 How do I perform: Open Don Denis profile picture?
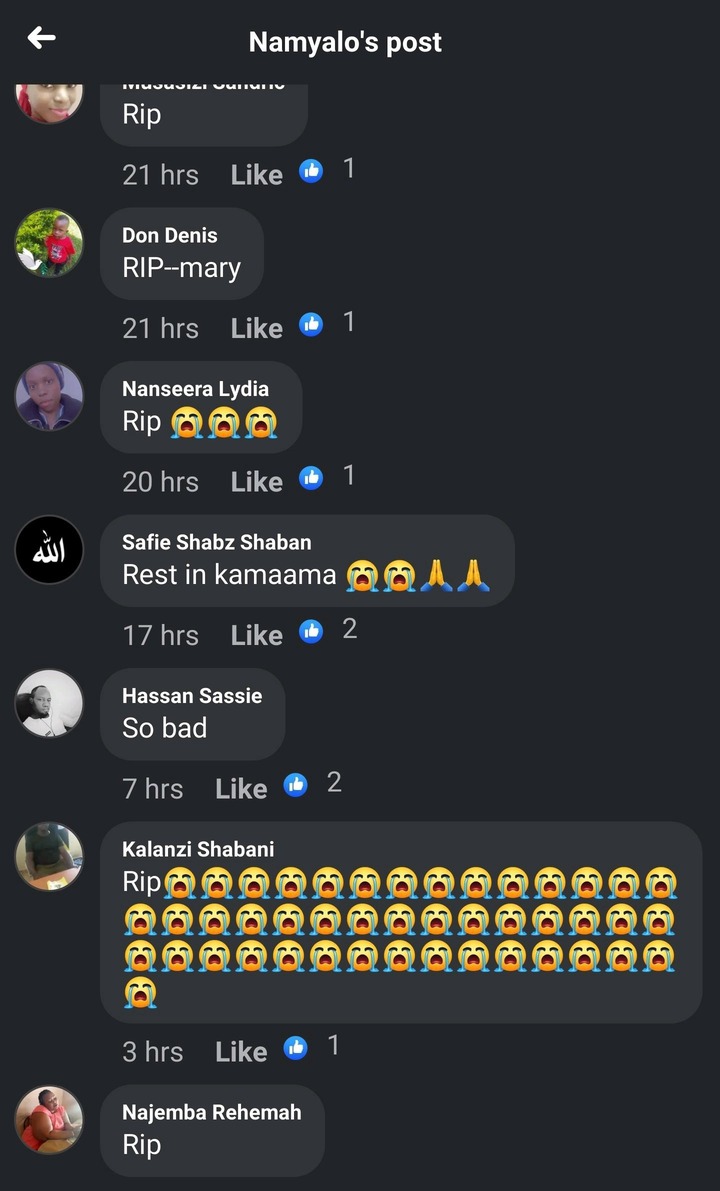click(49, 243)
